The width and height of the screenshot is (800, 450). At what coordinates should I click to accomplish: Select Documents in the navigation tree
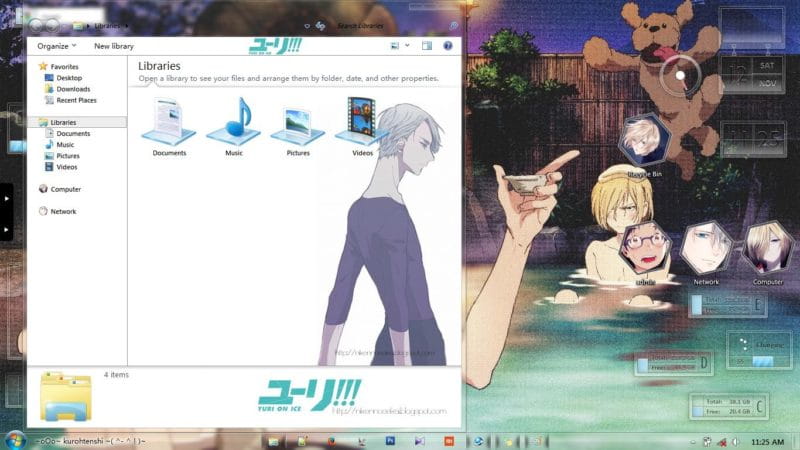tap(73, 133)
